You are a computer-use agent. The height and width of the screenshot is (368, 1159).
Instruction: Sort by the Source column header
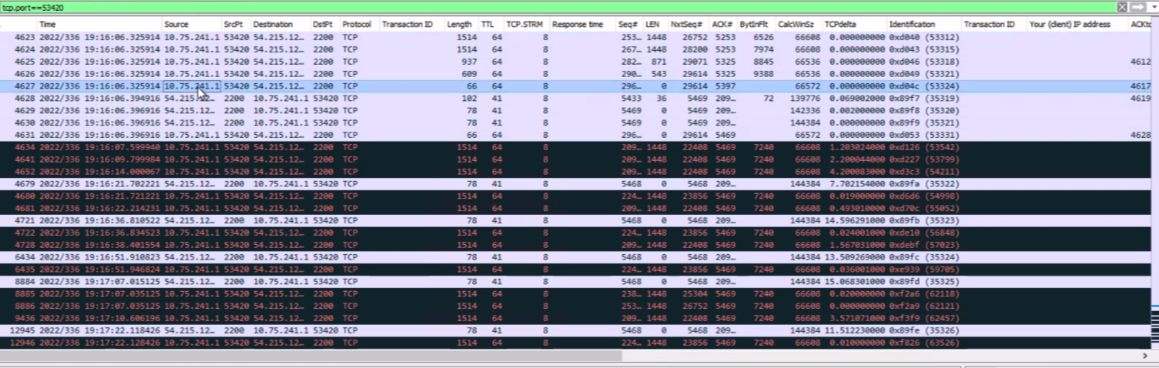(192, 24)
